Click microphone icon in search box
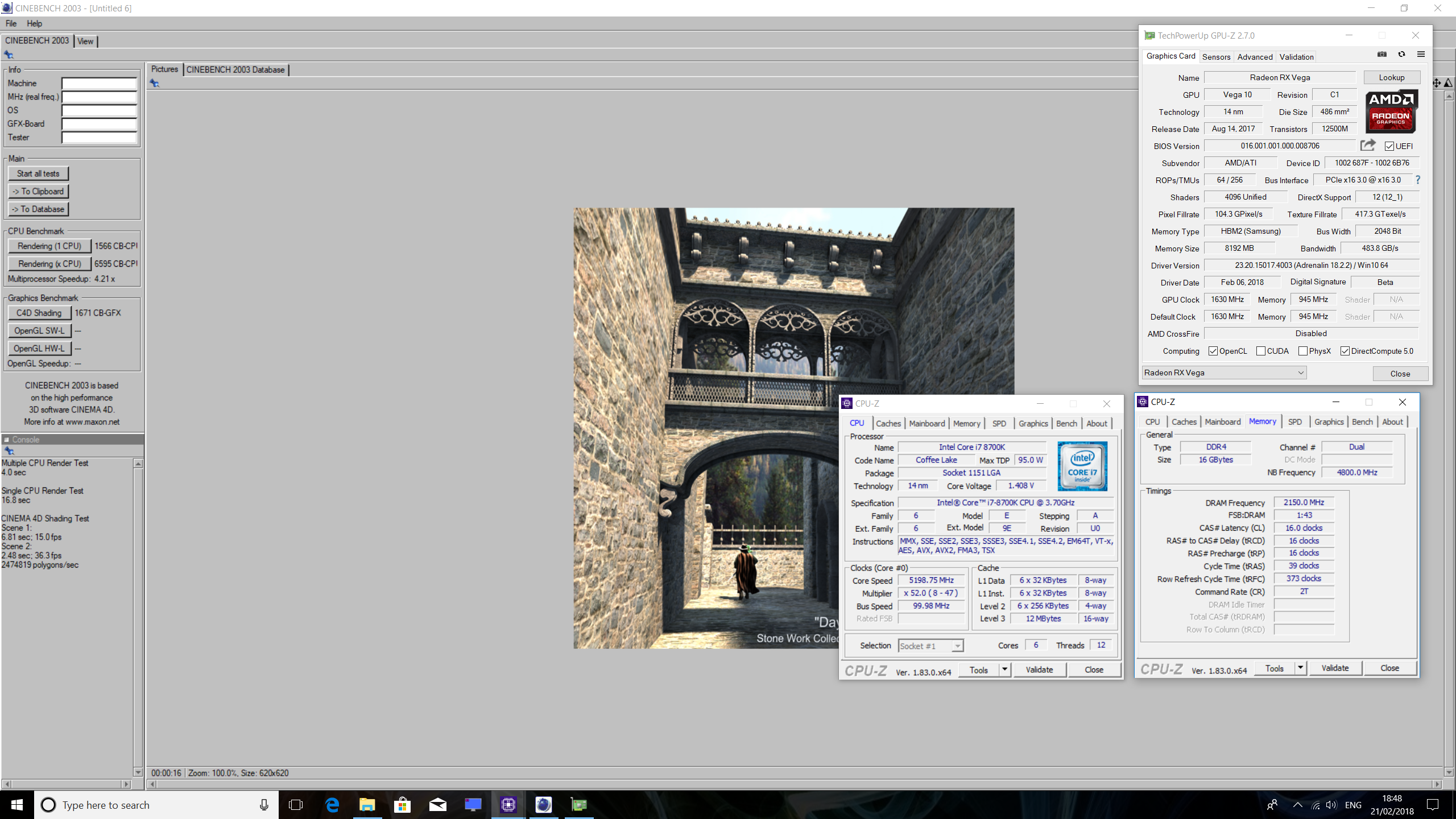 (264, 805)
